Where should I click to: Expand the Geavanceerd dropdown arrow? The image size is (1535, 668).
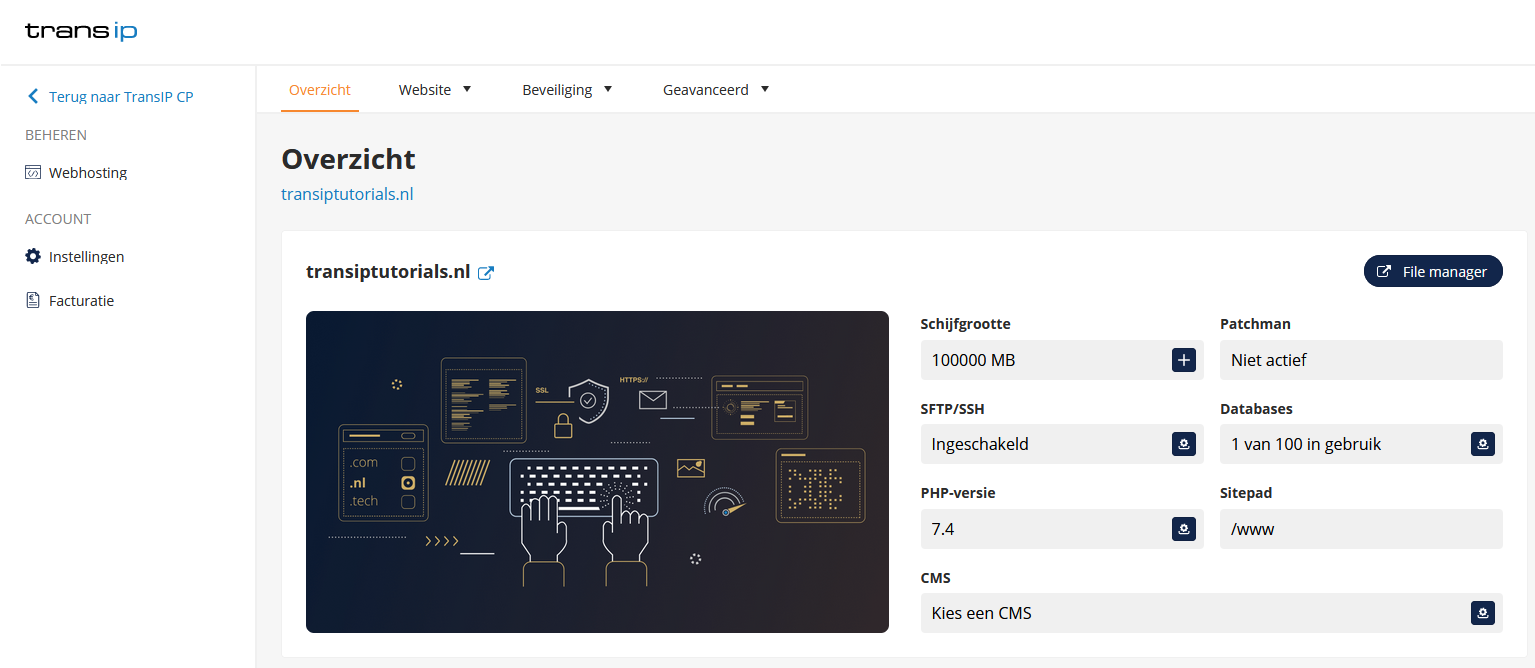coord(764,89)
